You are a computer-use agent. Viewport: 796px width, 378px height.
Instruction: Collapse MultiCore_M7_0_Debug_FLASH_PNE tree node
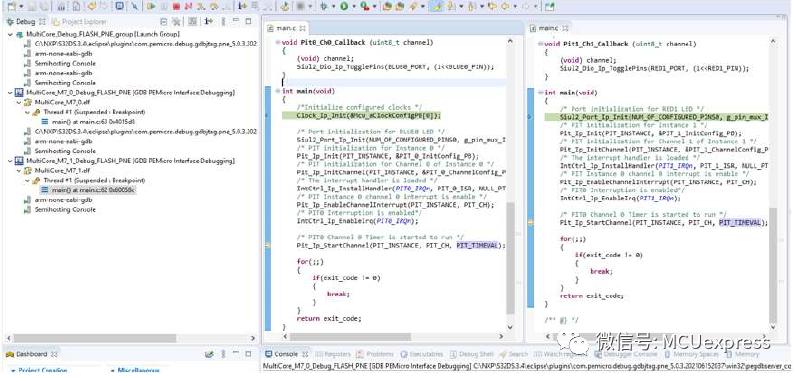pos(11,93)
